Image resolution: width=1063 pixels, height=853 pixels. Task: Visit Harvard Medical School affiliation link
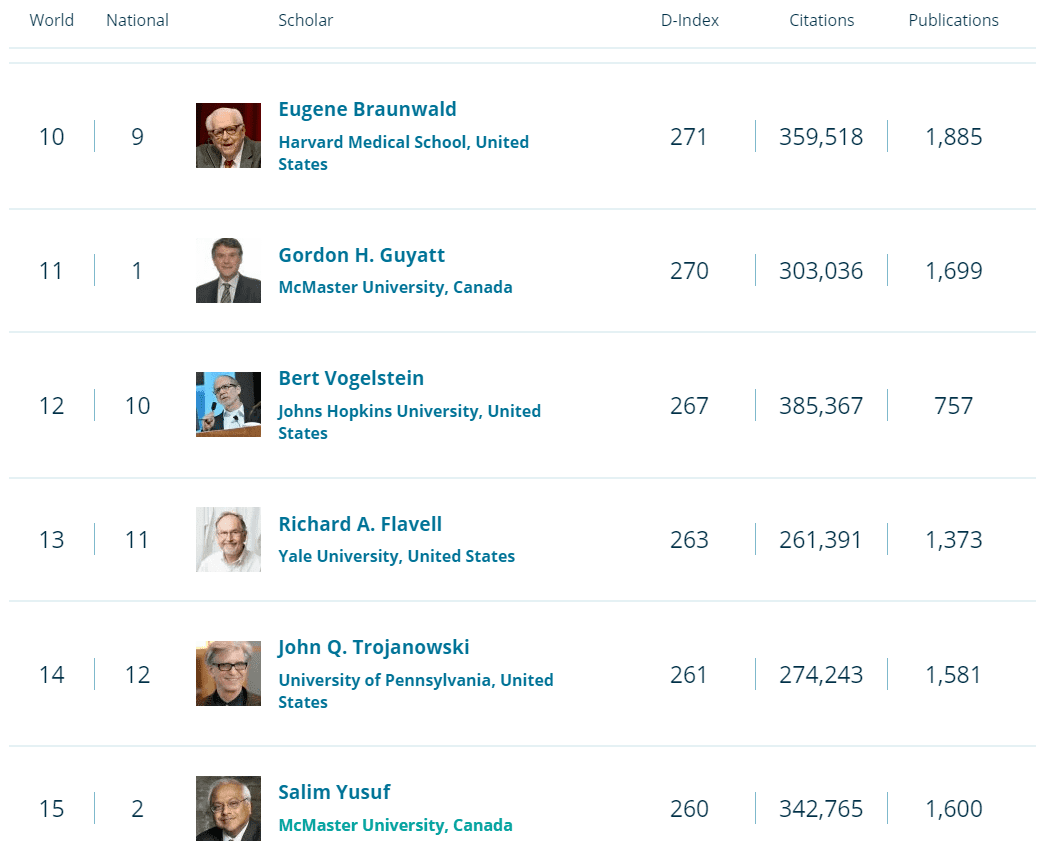(x=404, y=142)
